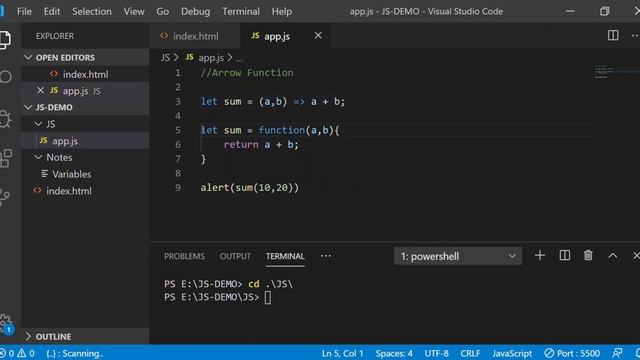Open the Debug view in activity bar
Screen dimensions: 640x360
(5, 119)
